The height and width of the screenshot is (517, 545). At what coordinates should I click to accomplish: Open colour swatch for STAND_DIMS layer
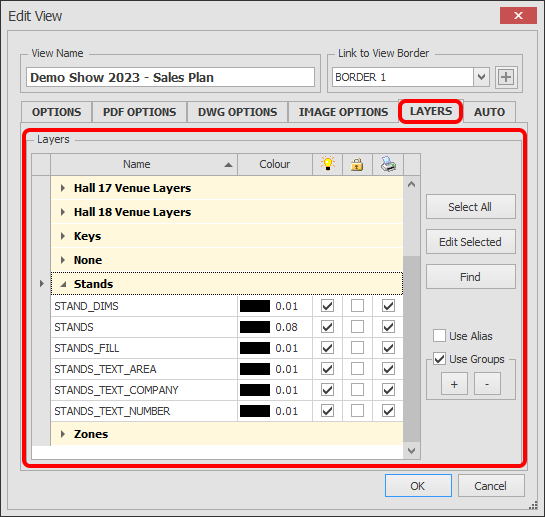pyautogui.click(x=255, y=306)
